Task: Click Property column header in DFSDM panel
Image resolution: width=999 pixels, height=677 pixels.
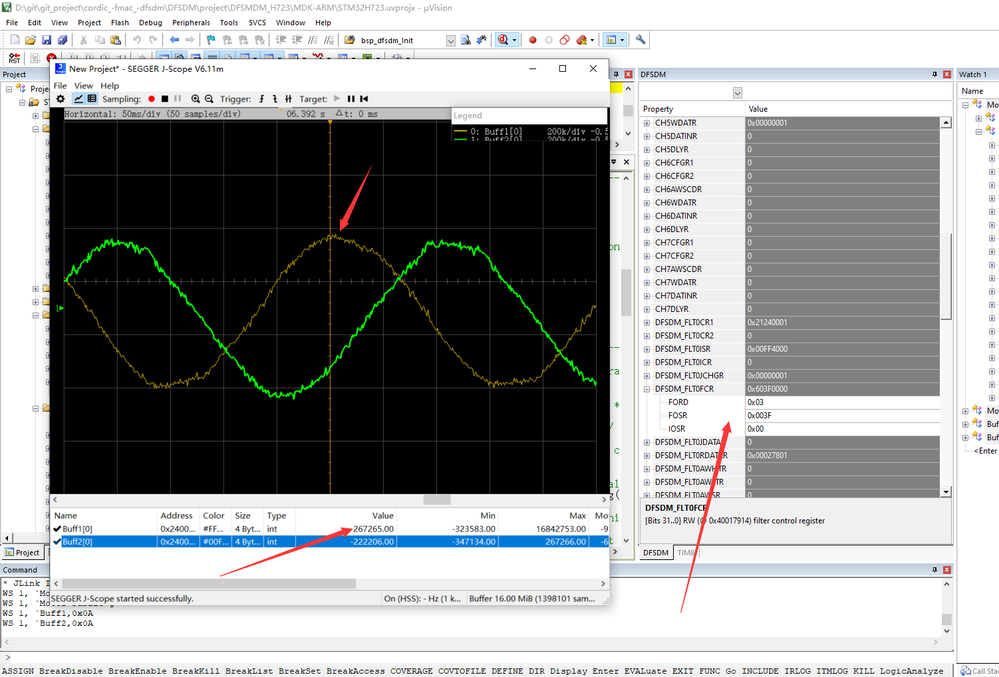Action: tap(692, 109)
